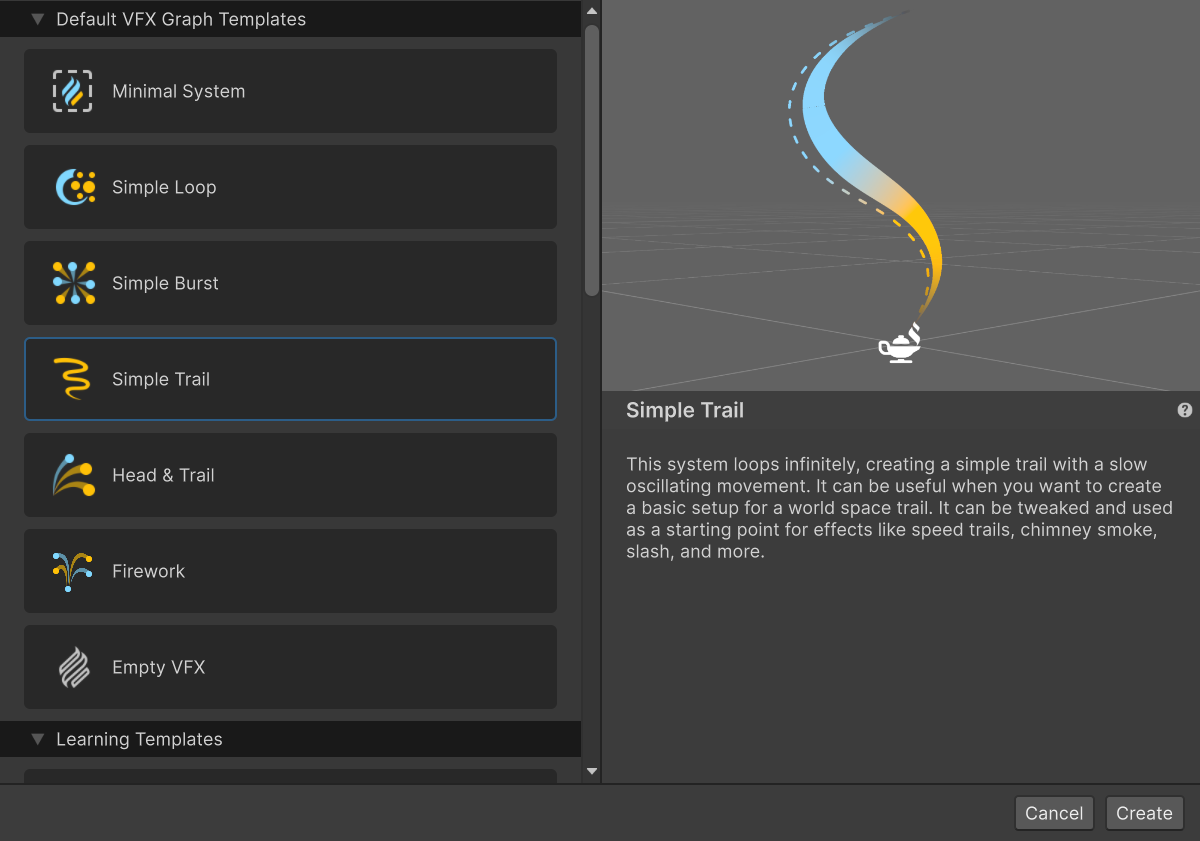Click the Simple Trail squiggle icon

pos(72,379)
